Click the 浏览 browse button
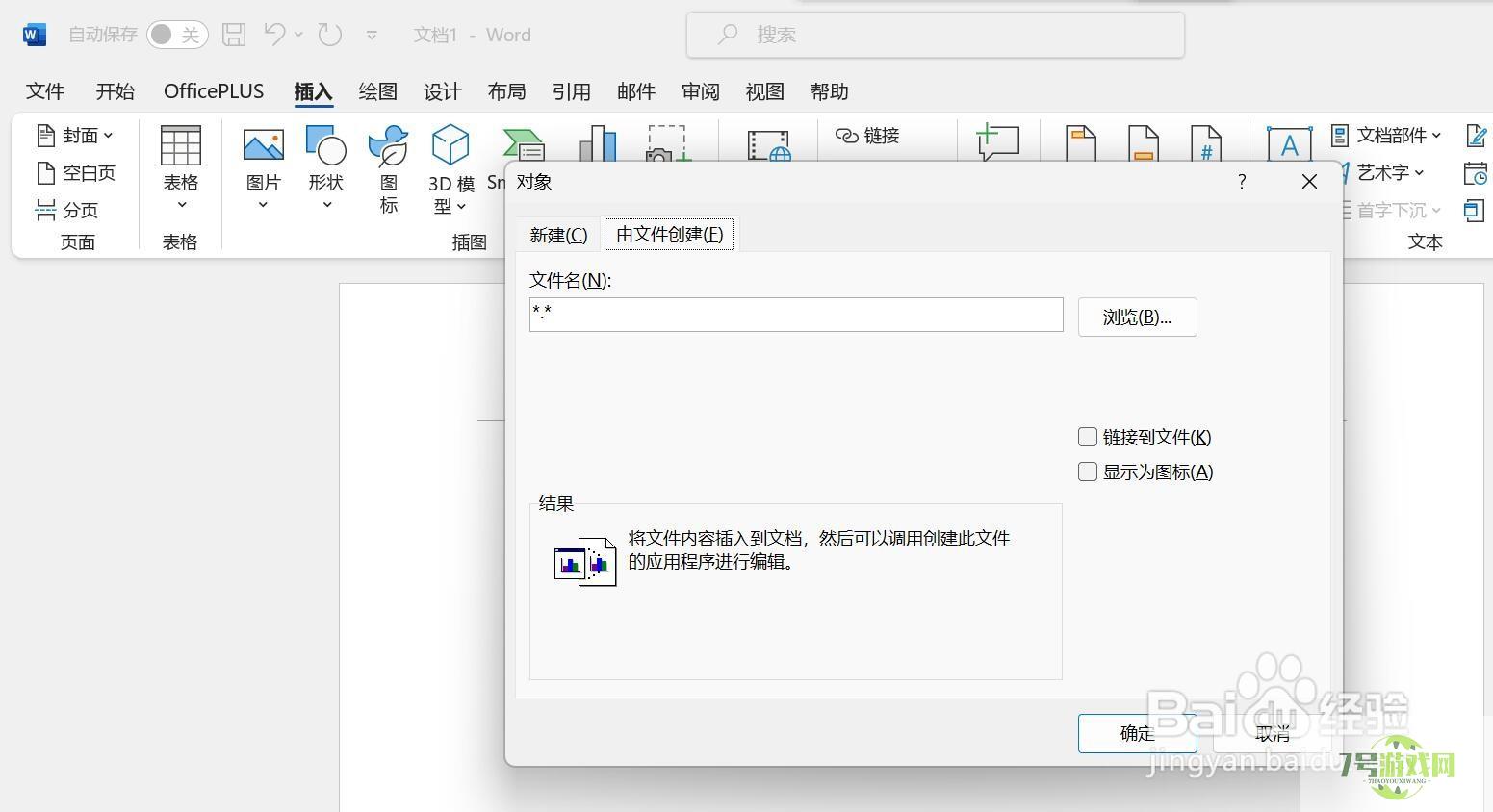 tap(1137, 317)
